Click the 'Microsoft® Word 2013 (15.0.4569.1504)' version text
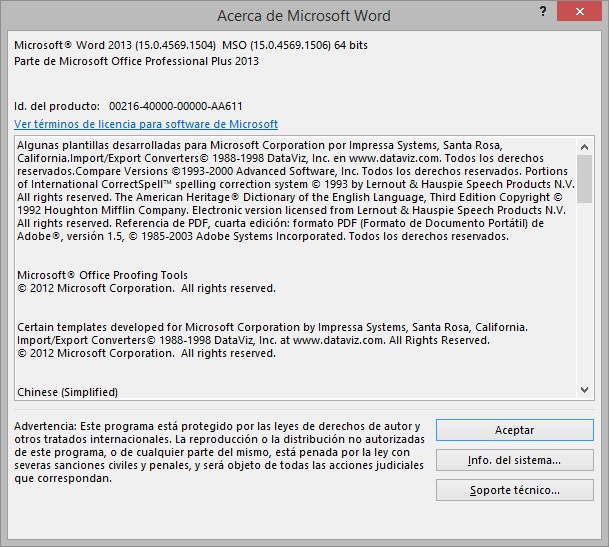Viewport: 609px width, 547px height. click(115, 45)
